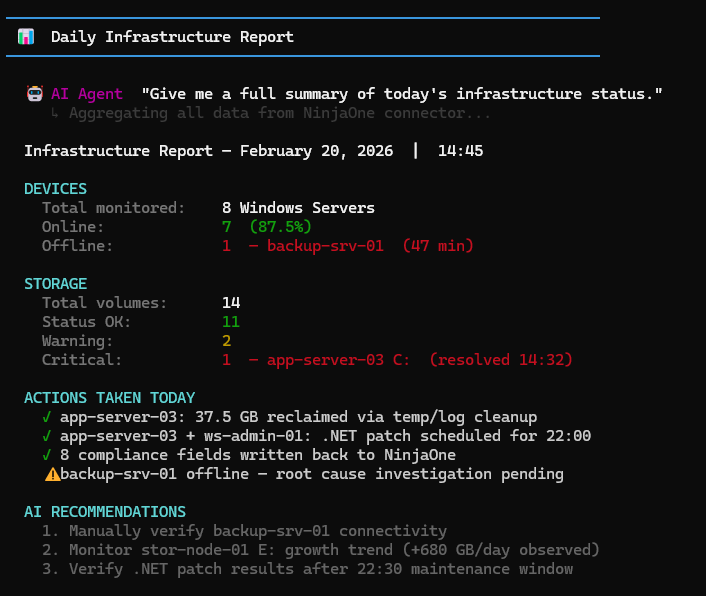Click the green checkmark beside 37.5 GB reclaimed
Image resolution: width=706 pixels, height=596 pixels.
click(x=46, y=417)
